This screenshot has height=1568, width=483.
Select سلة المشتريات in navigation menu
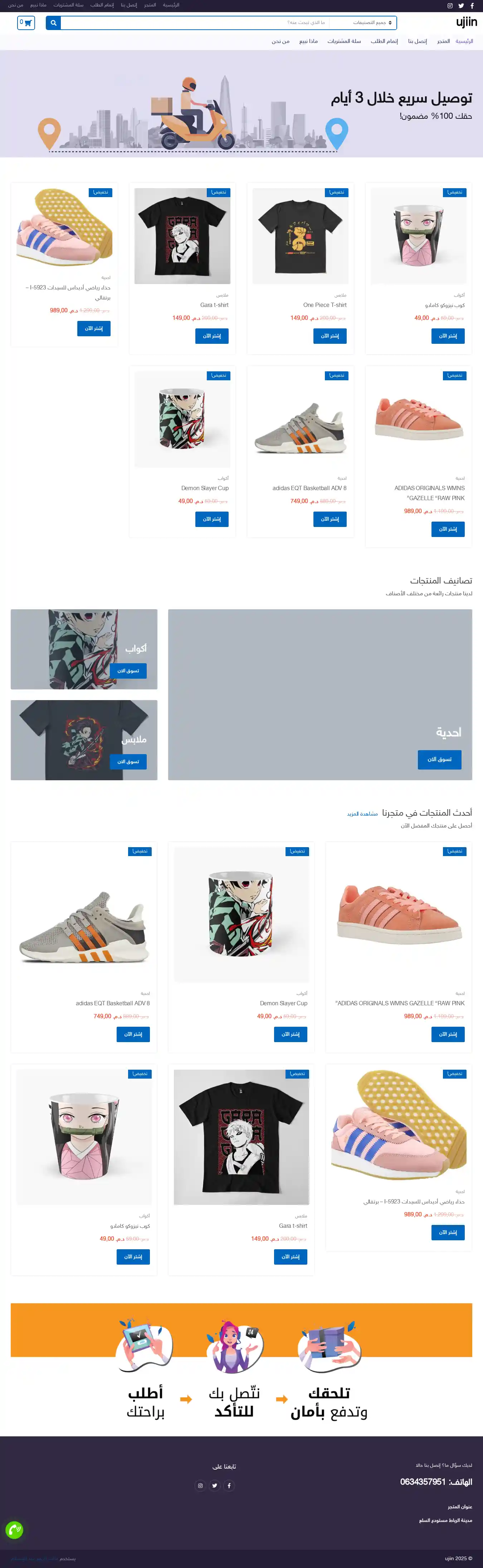[x=344, y=41]
